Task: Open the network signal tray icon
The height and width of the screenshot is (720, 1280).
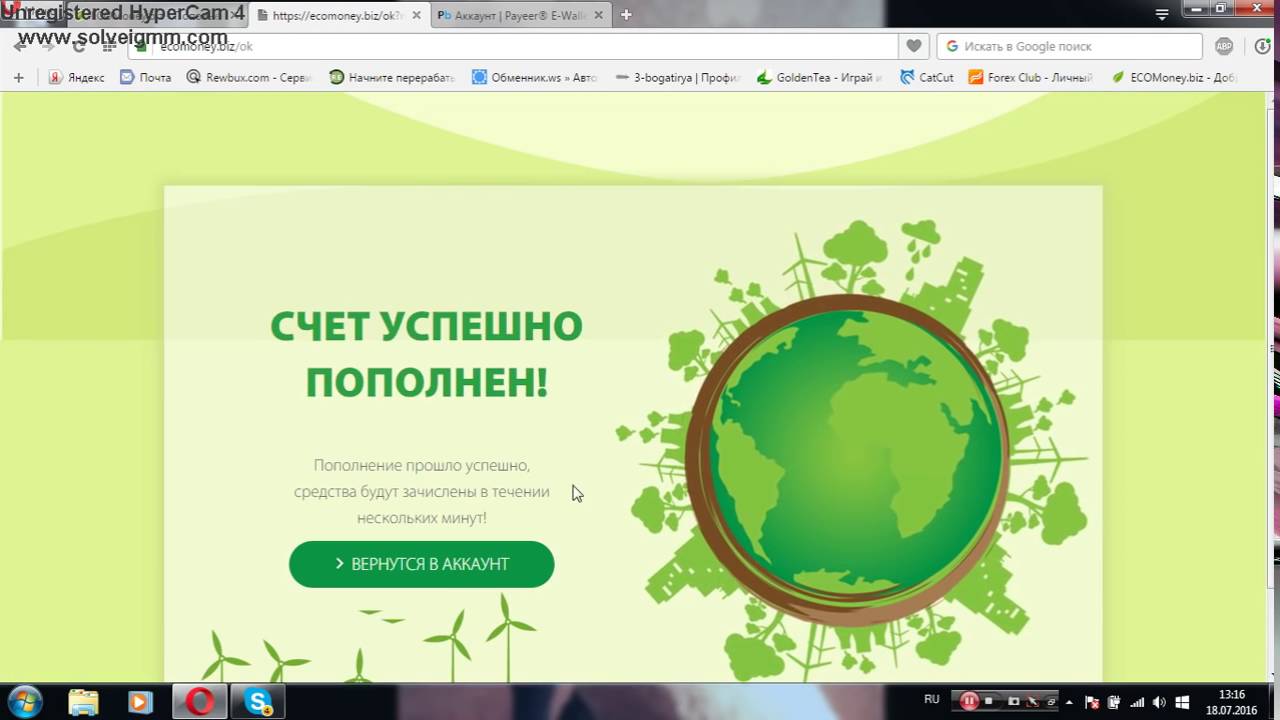Action: tap(1137, 702)
